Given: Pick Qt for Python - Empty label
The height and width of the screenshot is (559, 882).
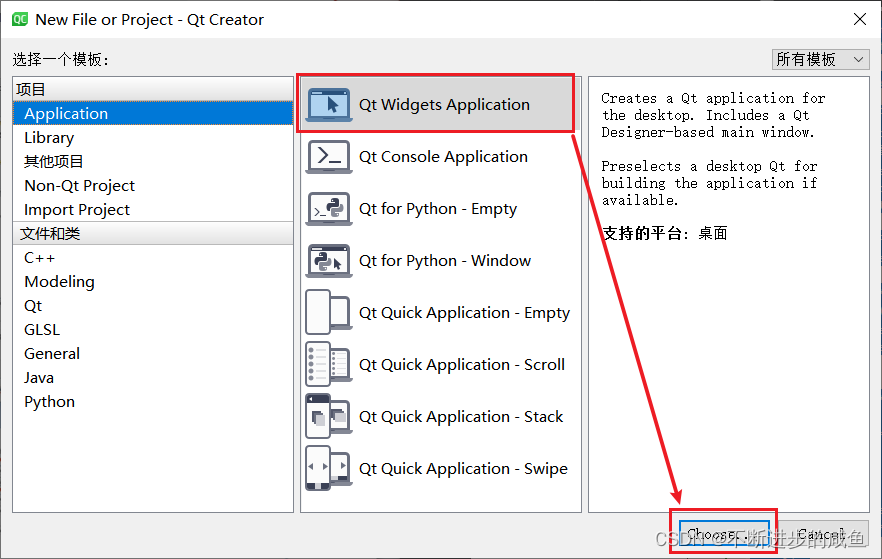Looking at the screenshot, I should click(x=438, y=209).
